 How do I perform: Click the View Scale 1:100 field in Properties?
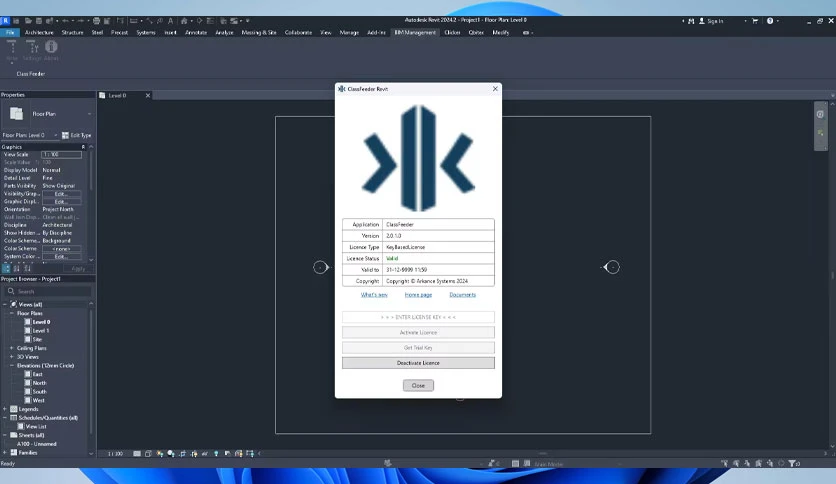[x=61, y=155]
